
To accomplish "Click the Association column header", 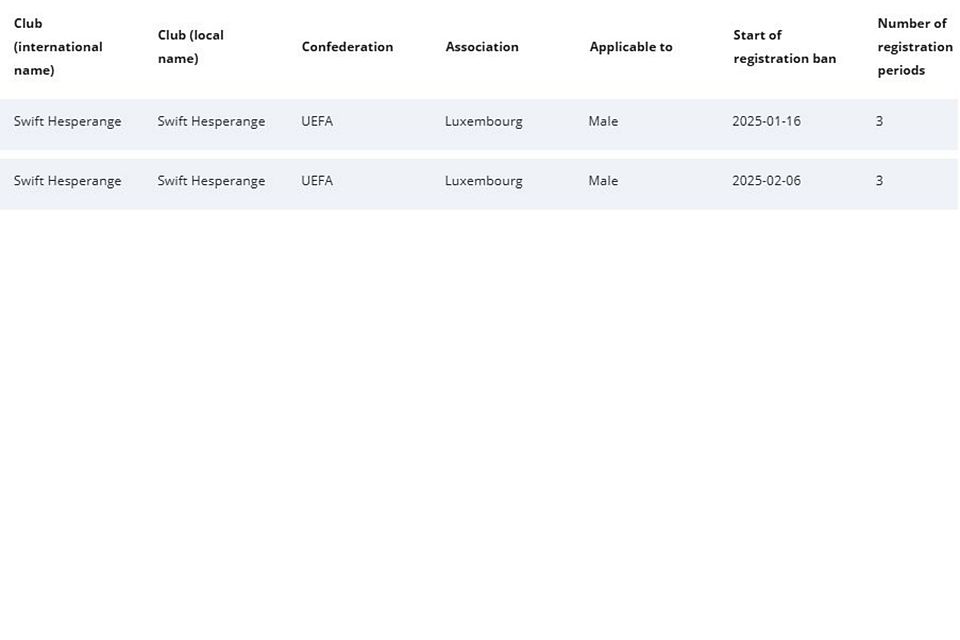I will (482, 47).
